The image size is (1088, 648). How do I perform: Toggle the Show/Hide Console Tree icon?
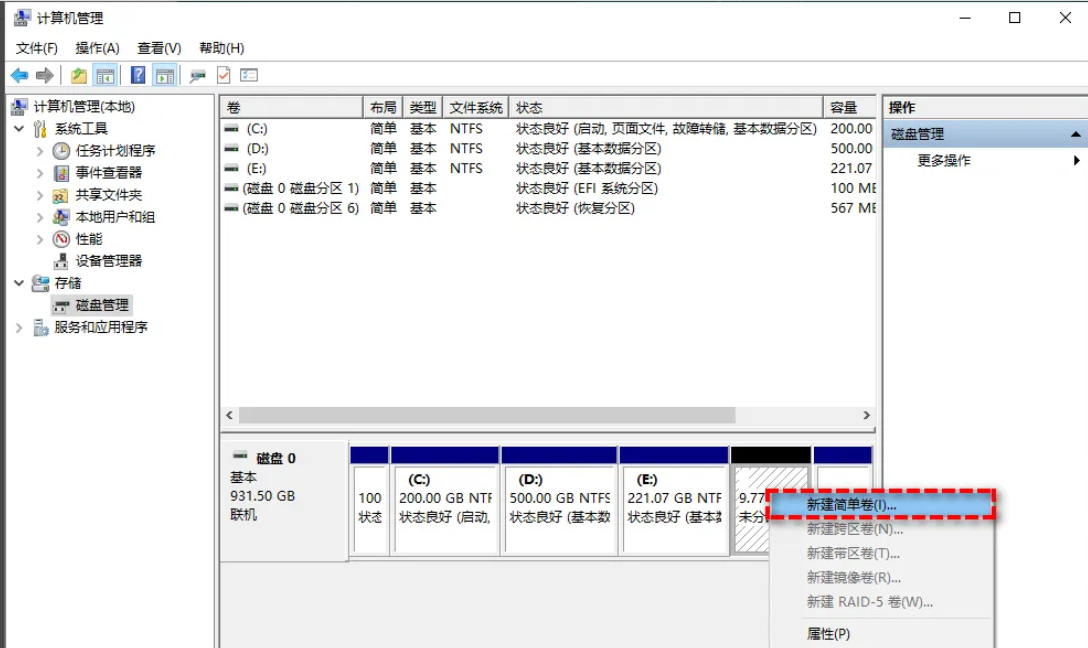pos(105,75)
